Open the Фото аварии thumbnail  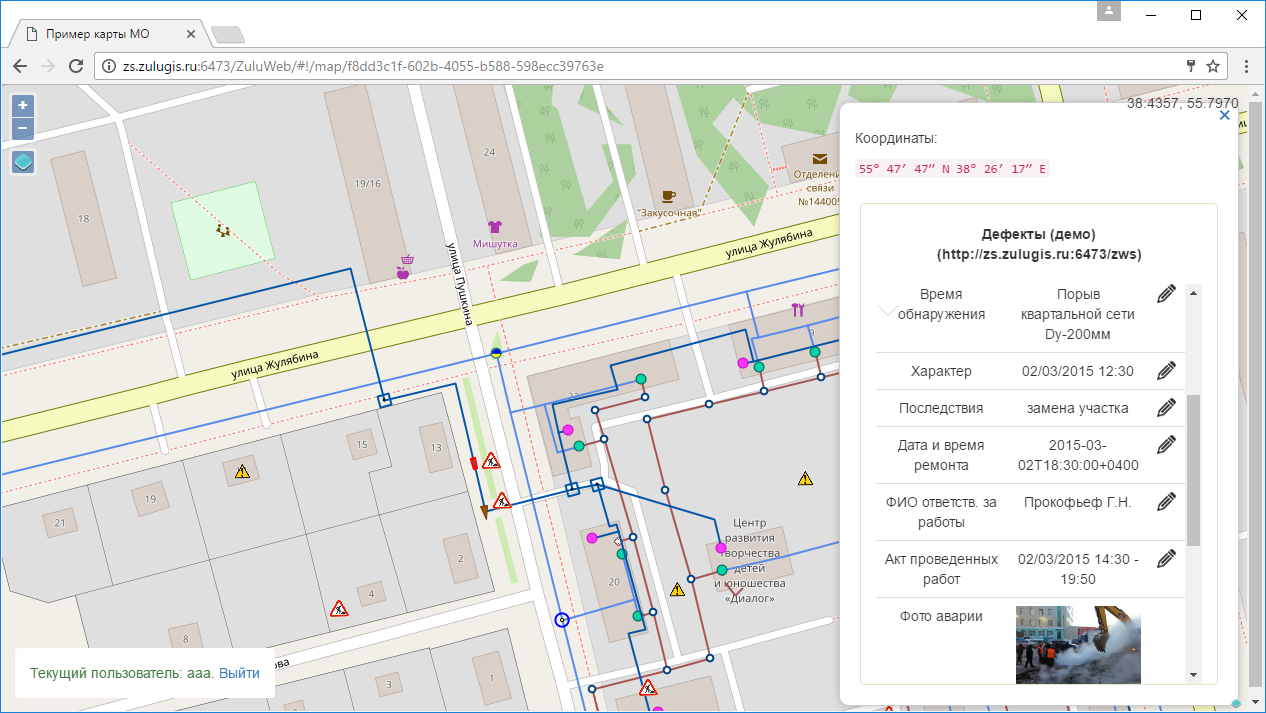1077,644
